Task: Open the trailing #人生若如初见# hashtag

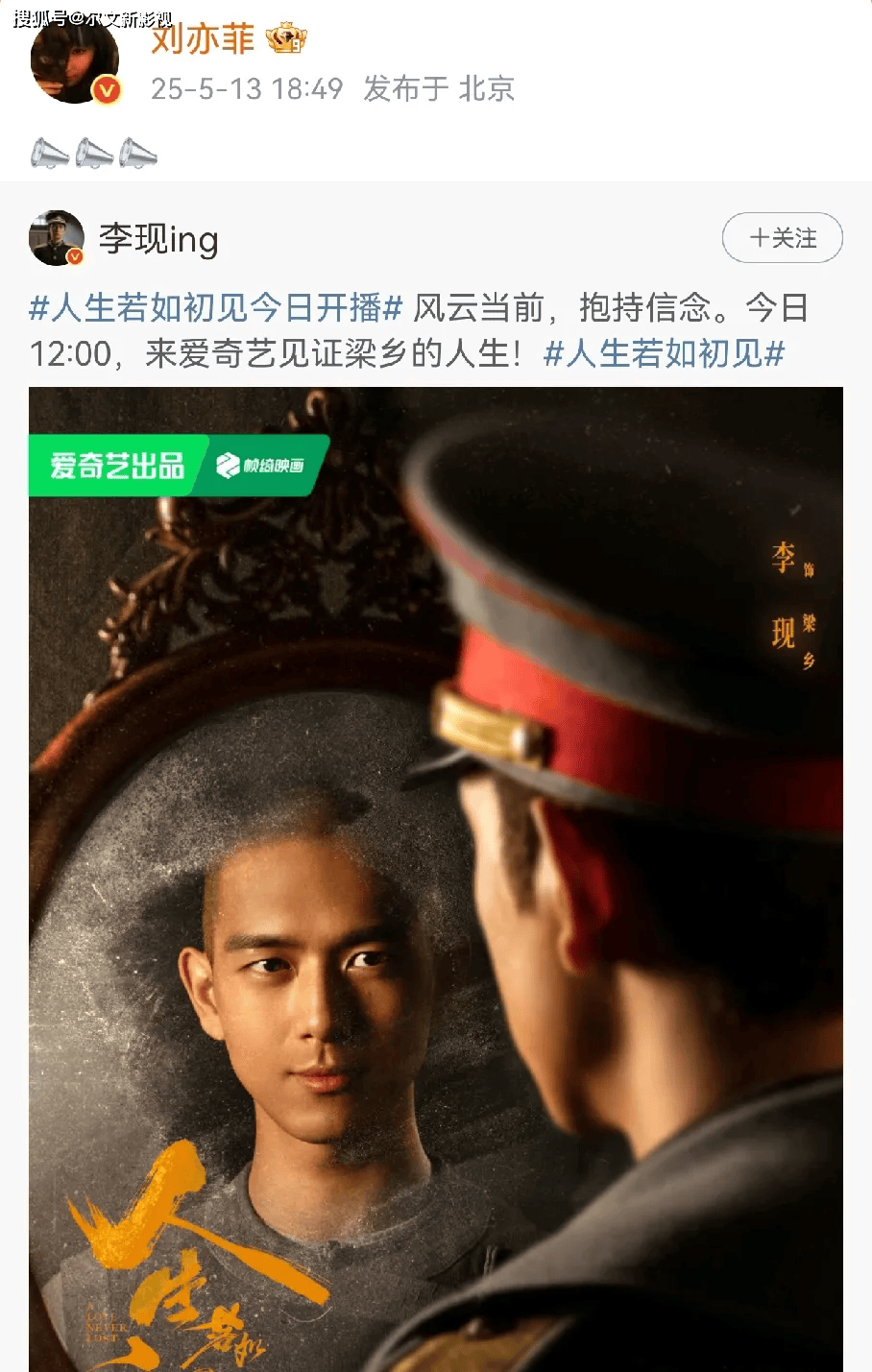Action: tap(665, 354)
